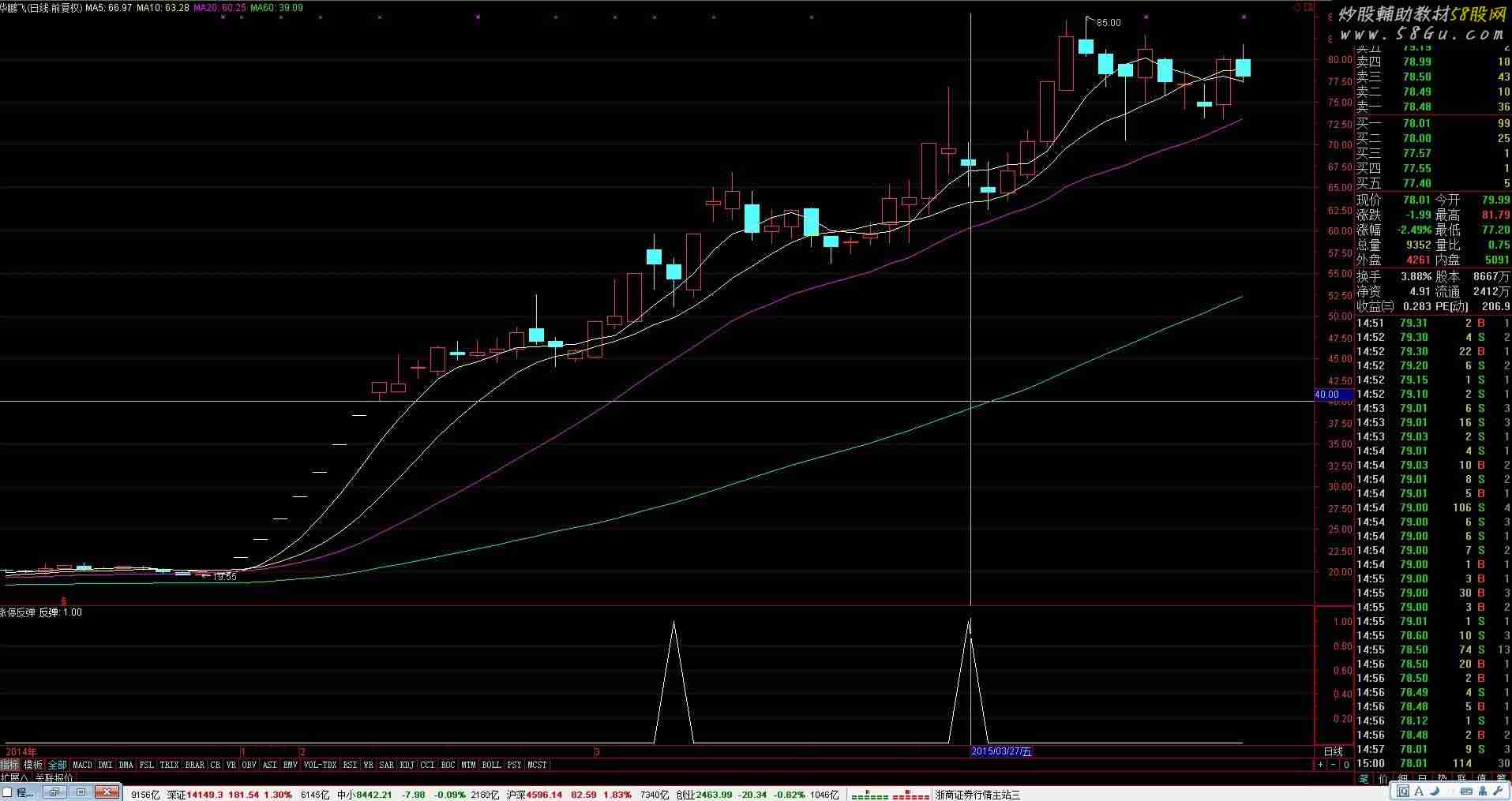Click the 浙商证券行情主站三 server label
The image size is (1512, 801).
[977, 795]
